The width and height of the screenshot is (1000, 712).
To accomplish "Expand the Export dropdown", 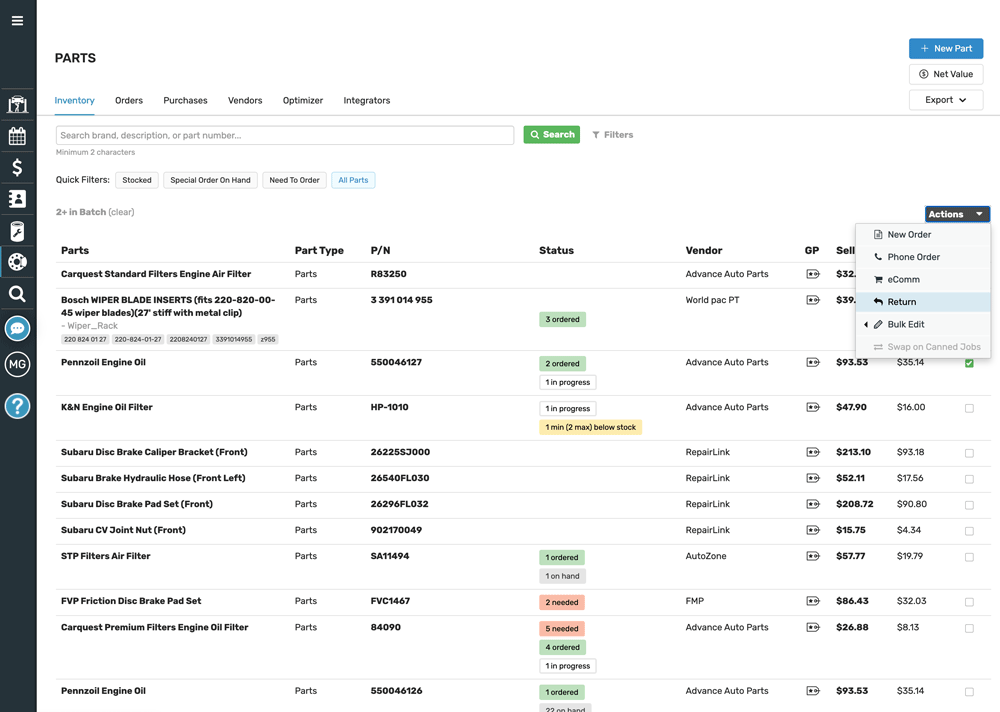I will 946,100.
